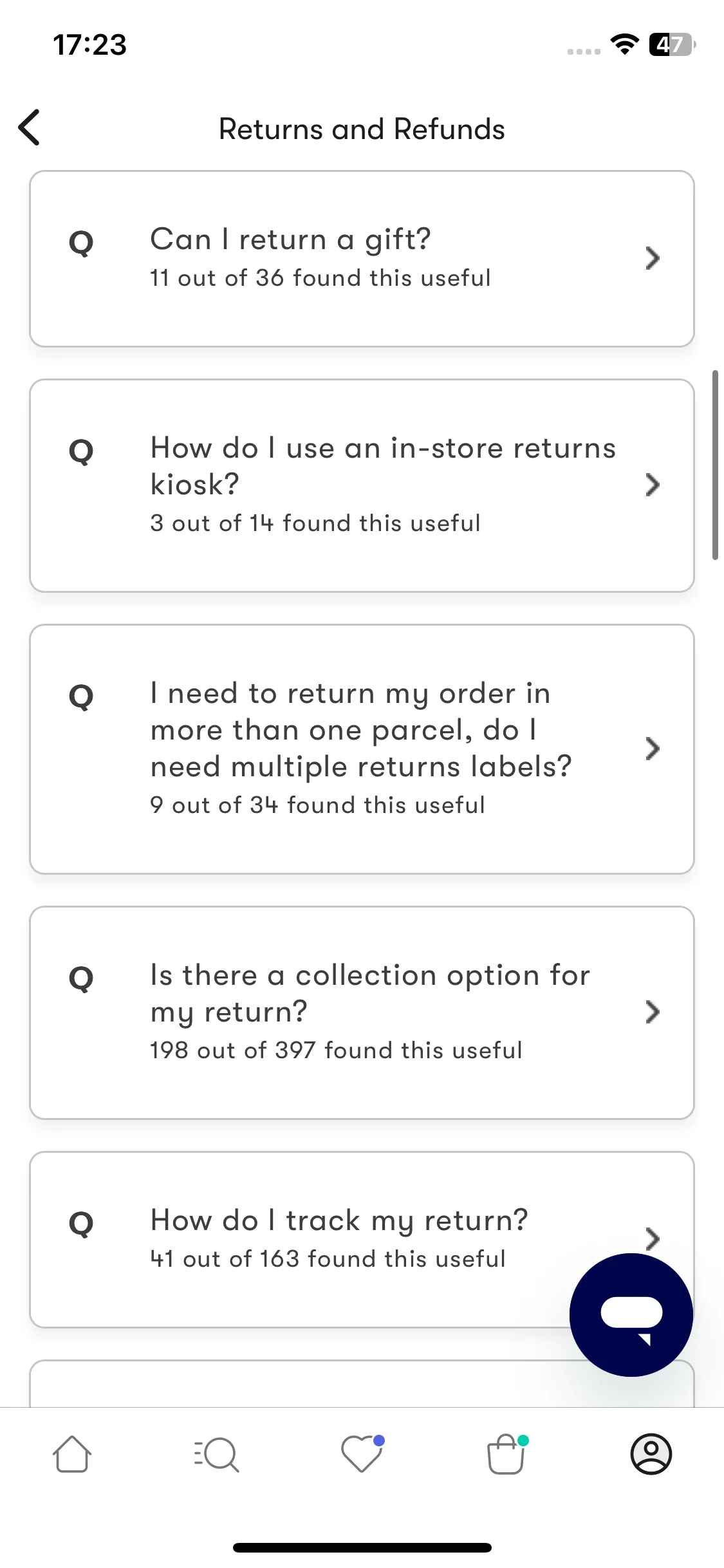Image resolution: width=724 pixels, height=1568 pixels.
Task: Open 'Is there a collection option' question
Action: tap(362, 1013)
